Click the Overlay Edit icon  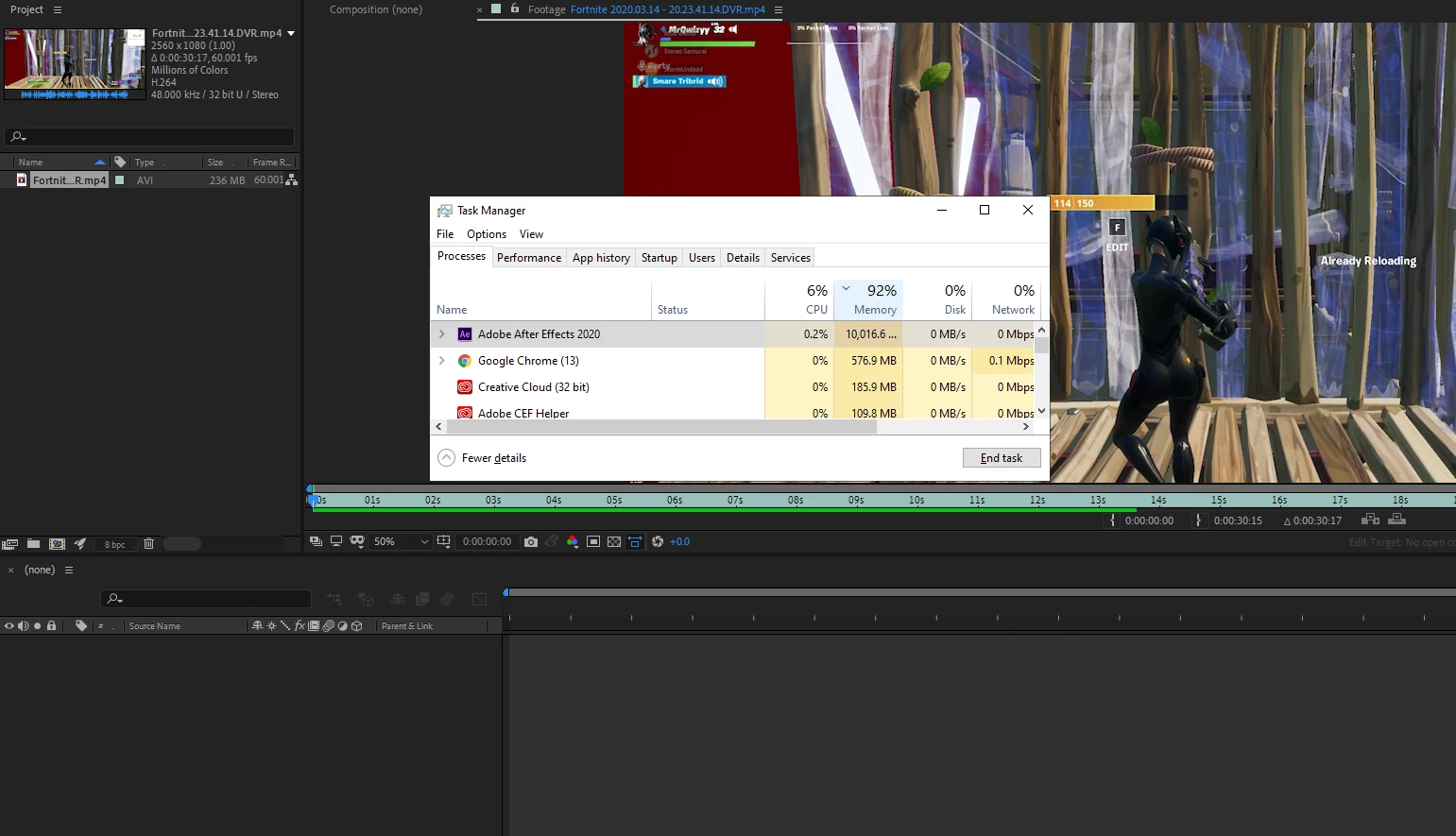pyautogui.click(x=1397, y=519)
